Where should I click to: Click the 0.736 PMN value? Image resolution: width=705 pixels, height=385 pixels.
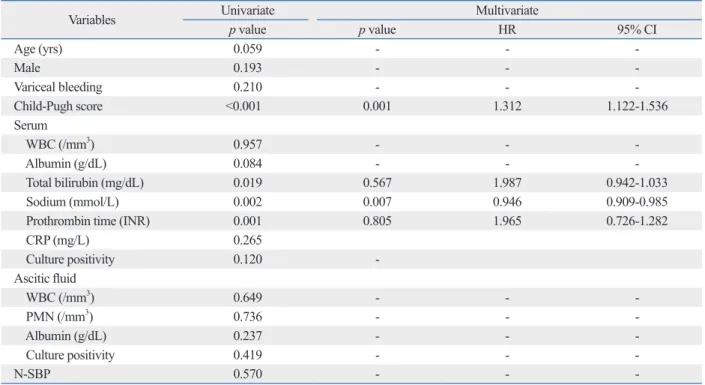click(247, 317)
